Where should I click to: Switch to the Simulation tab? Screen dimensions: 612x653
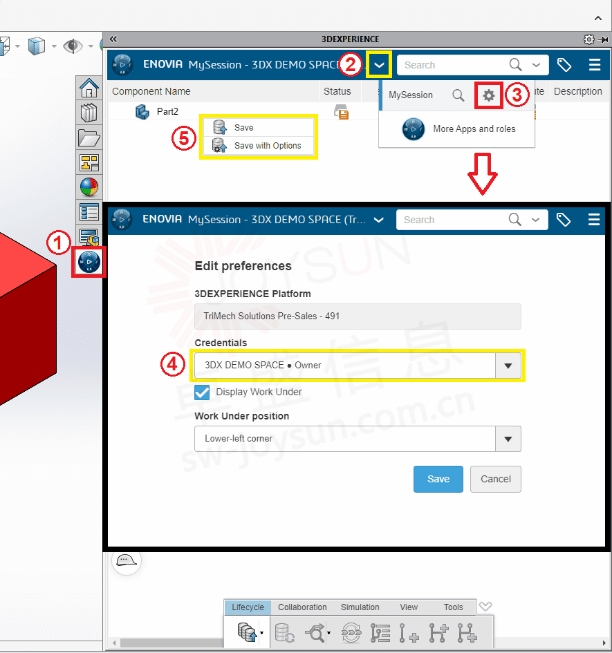(360, 607)
